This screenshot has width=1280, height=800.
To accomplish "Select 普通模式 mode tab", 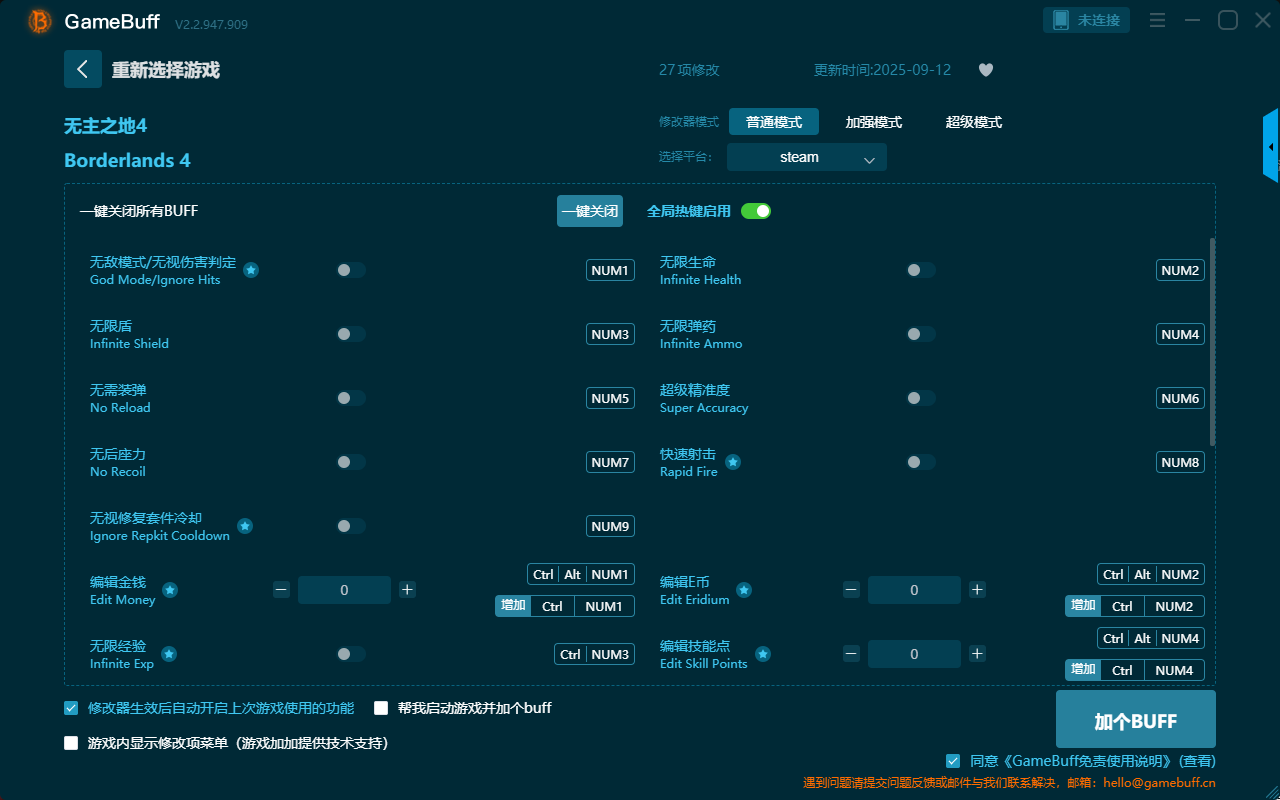I will 774,122.
